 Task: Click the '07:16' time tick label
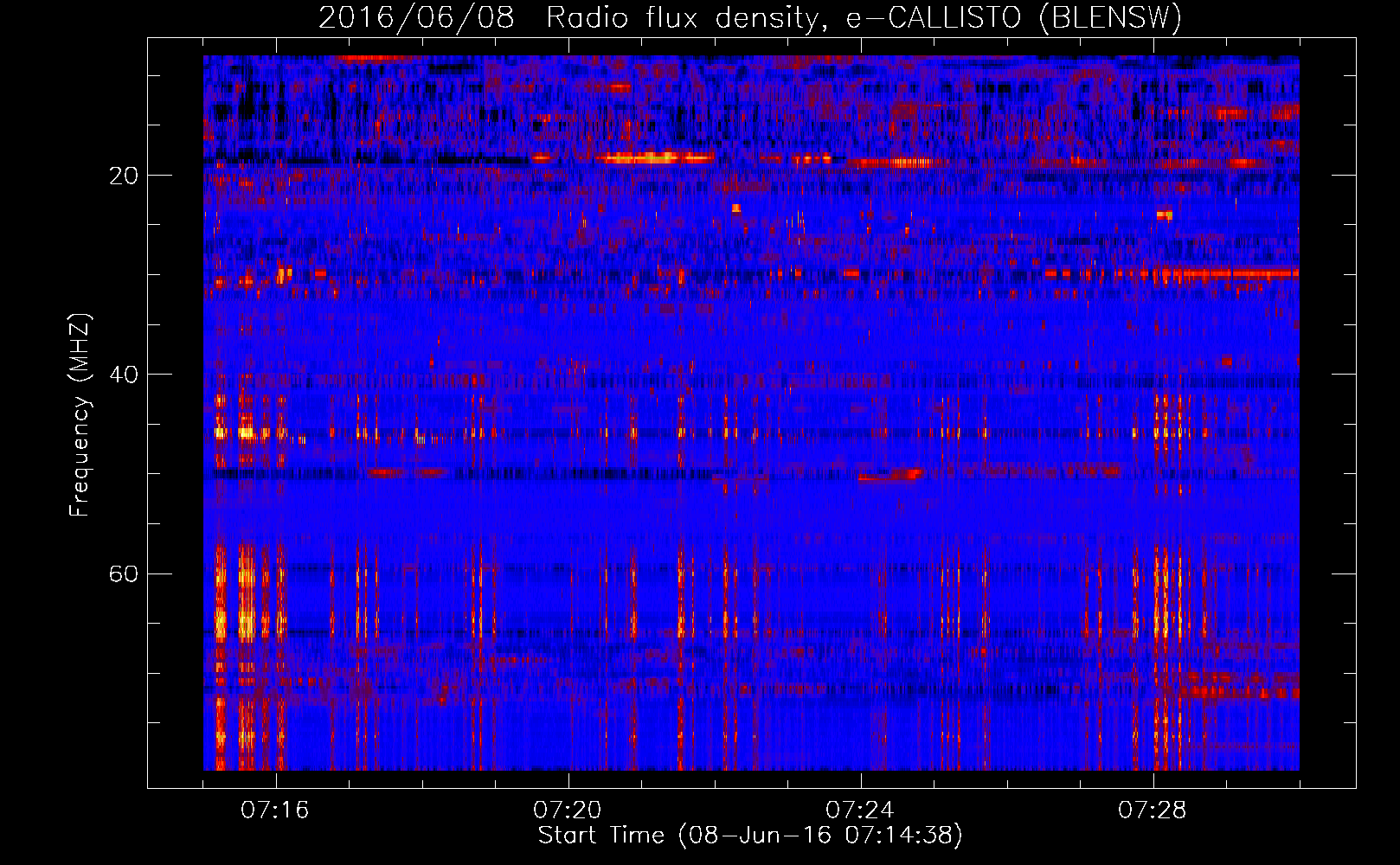(x=275, y=811)
